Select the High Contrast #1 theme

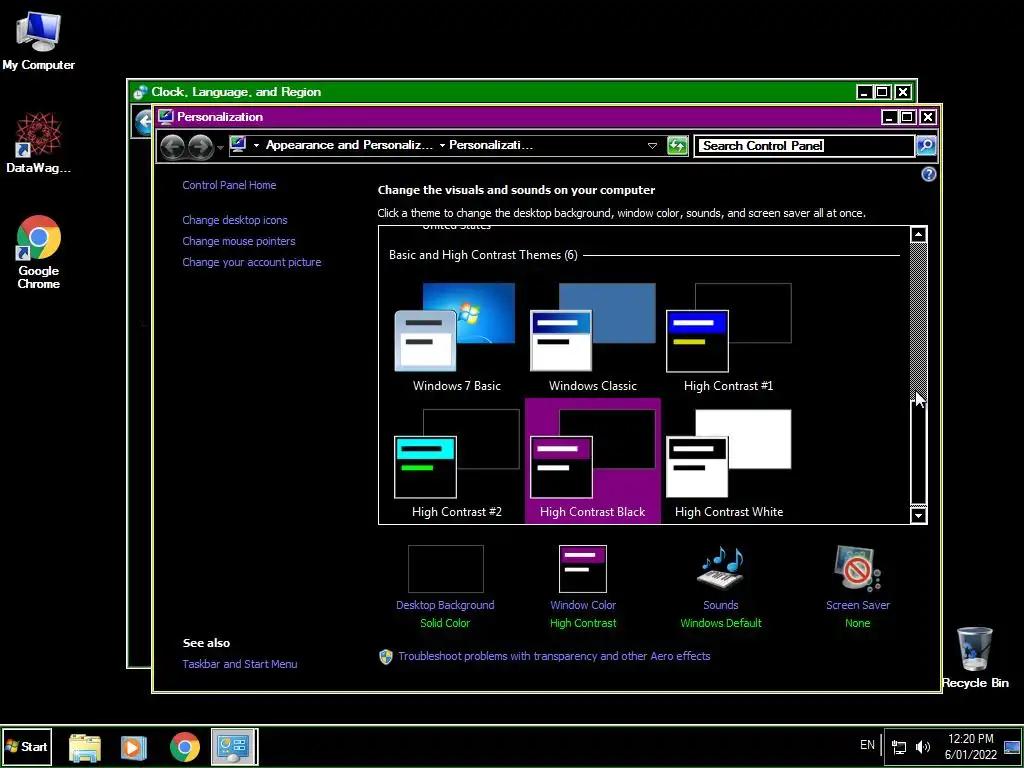(x=728, y=337)
